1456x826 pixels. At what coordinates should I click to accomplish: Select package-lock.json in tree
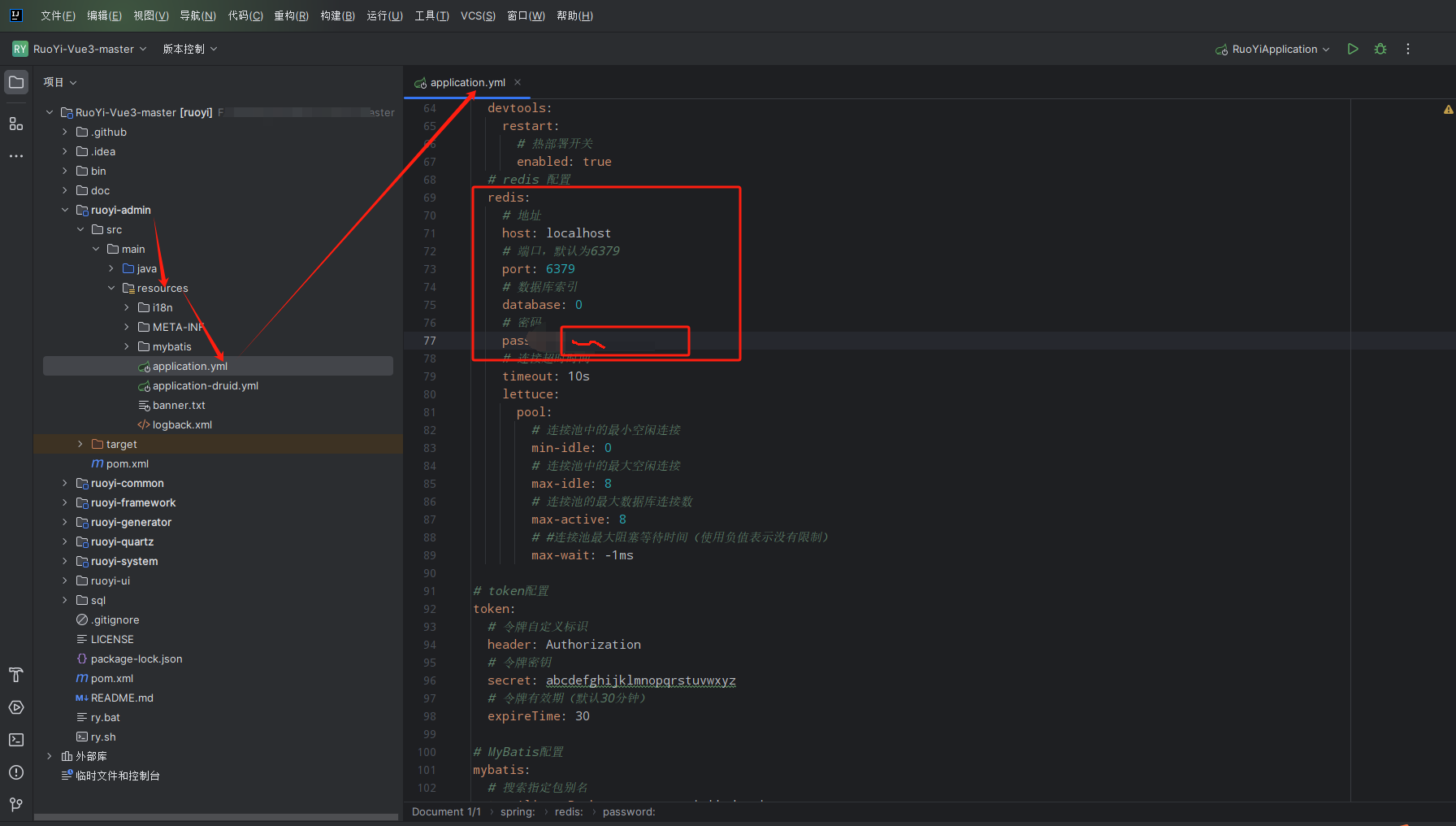point(136,659)
